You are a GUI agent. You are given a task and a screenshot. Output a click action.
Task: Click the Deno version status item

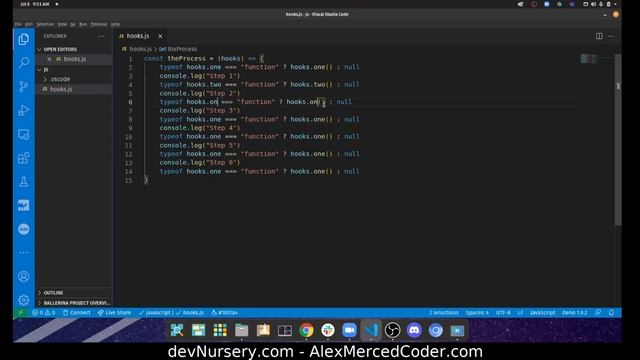click(575, 313)
